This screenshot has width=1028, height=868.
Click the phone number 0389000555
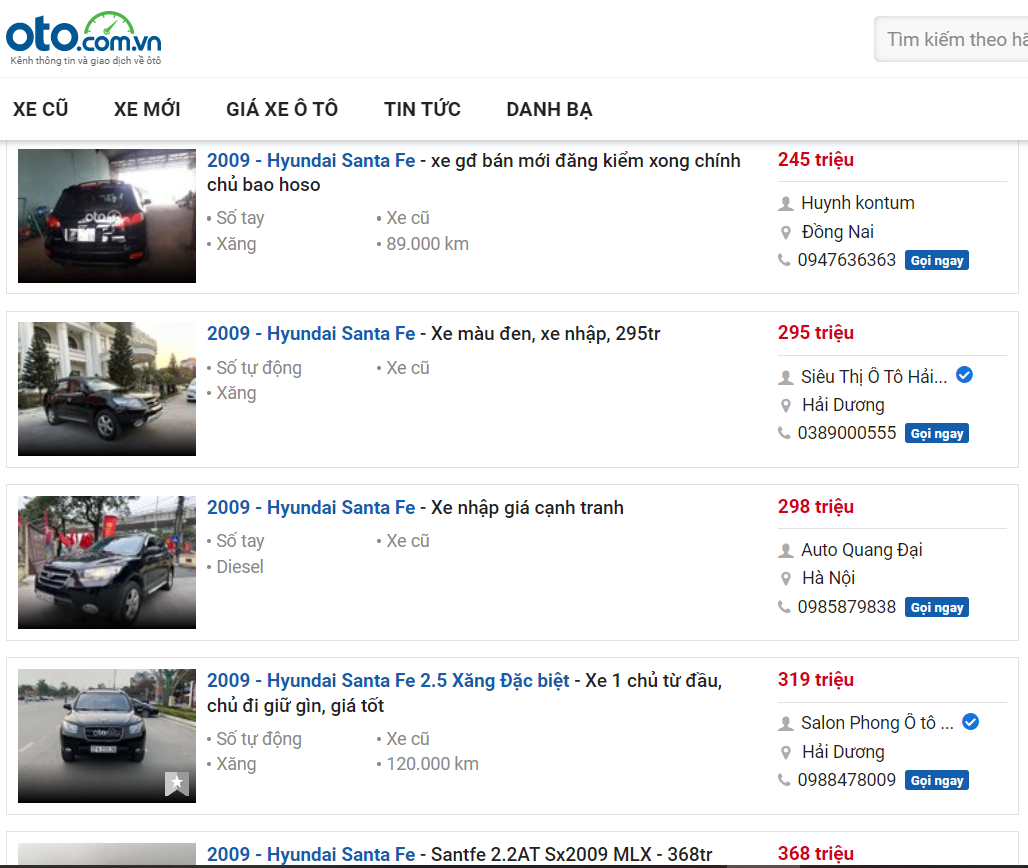pos(846,433)
